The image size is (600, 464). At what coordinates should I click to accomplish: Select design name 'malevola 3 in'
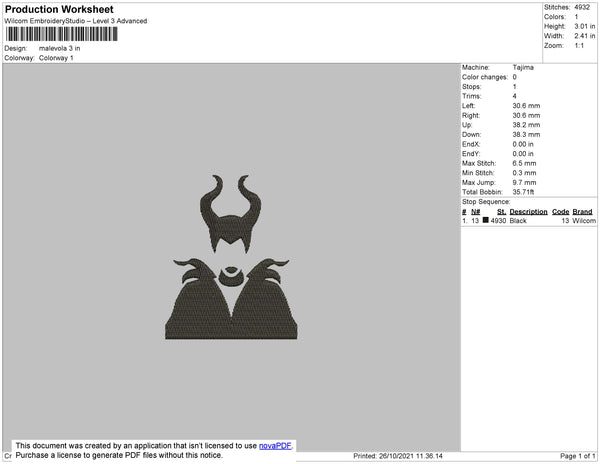(60, 48)
